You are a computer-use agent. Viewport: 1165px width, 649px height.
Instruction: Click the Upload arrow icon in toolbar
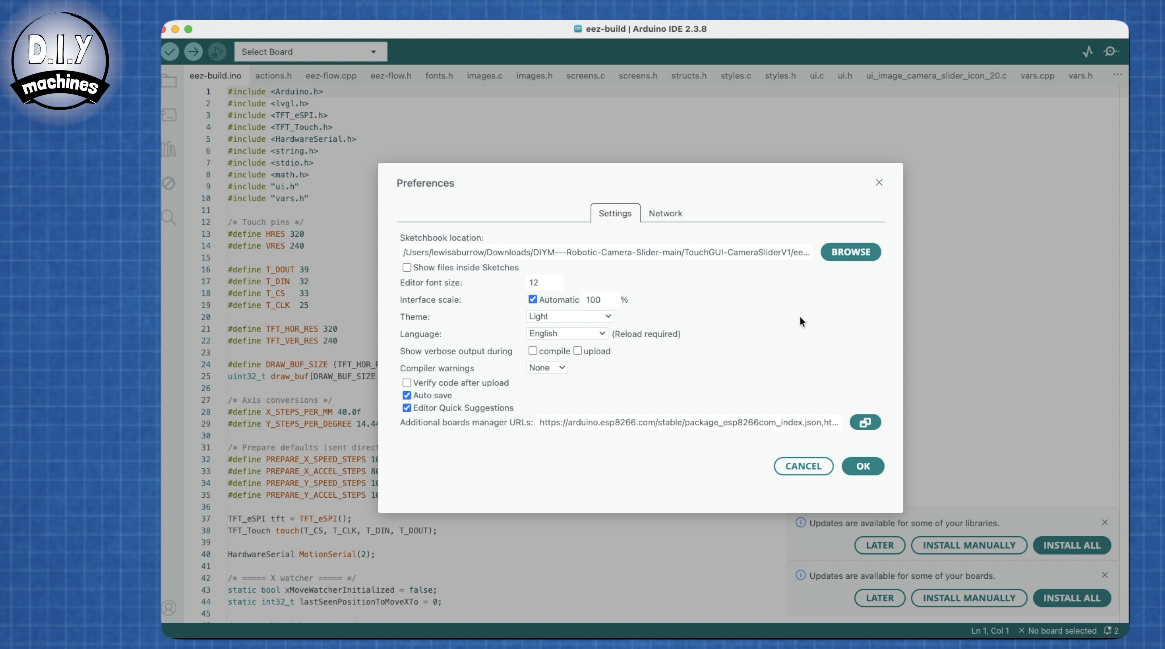point(193,51)
